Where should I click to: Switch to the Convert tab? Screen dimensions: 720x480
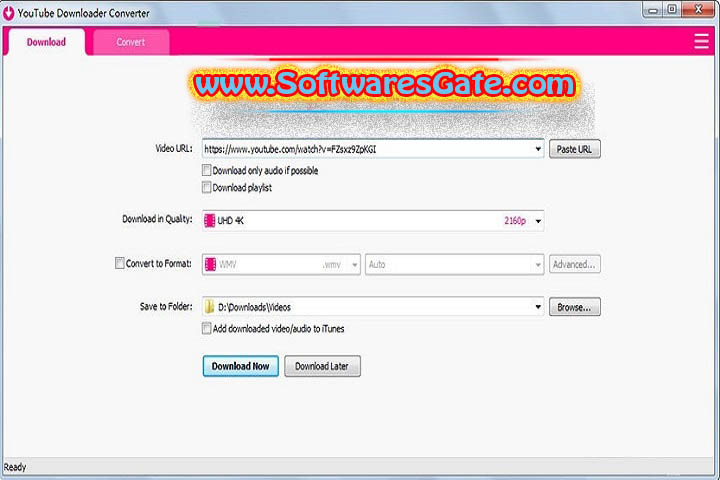pyautogui.click(x=131, y=42)
